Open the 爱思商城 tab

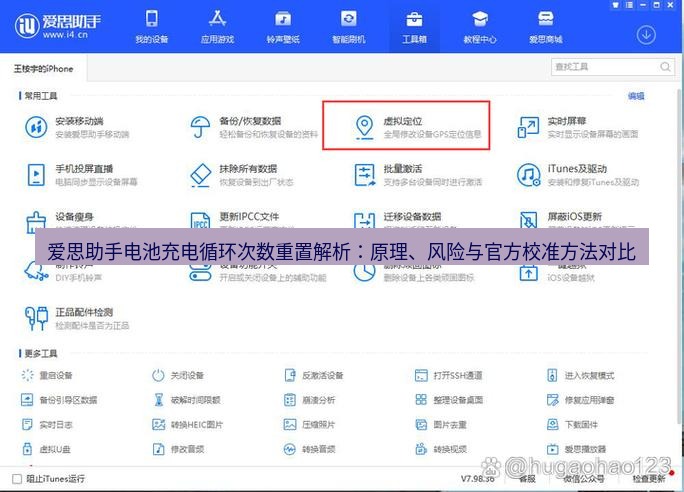546,27
